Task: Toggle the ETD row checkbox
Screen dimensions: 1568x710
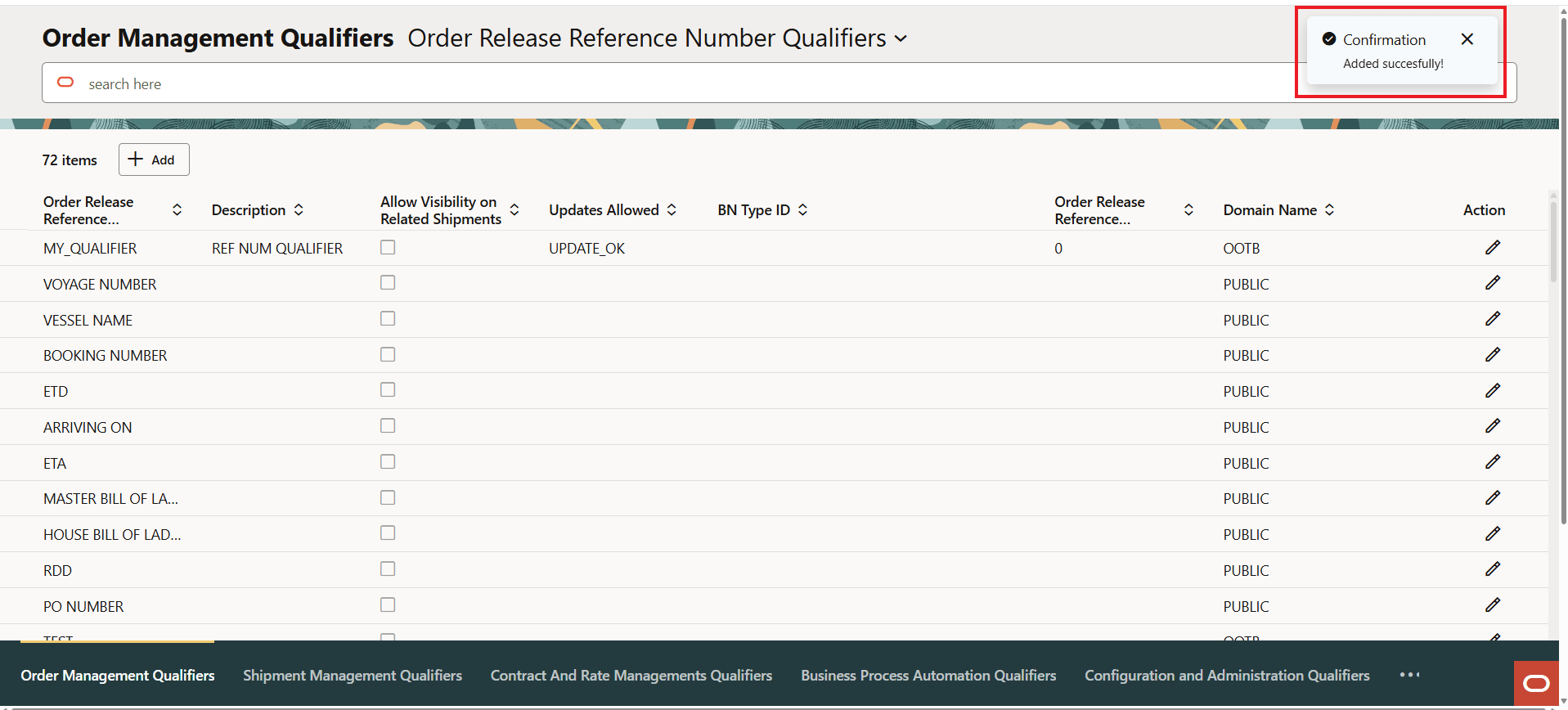Action: [x=388, y=390]
